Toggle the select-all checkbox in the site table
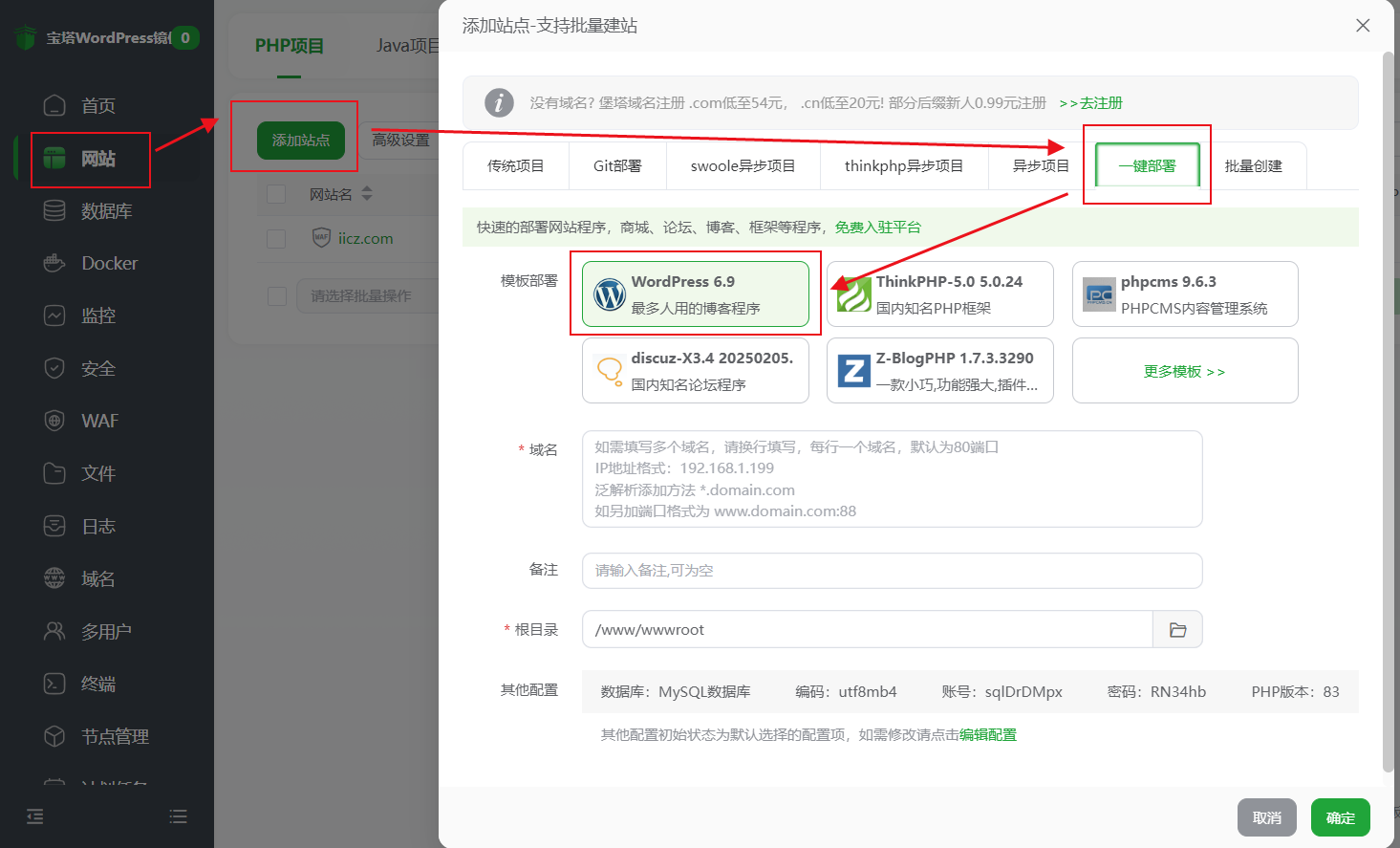 click(275, 192)
